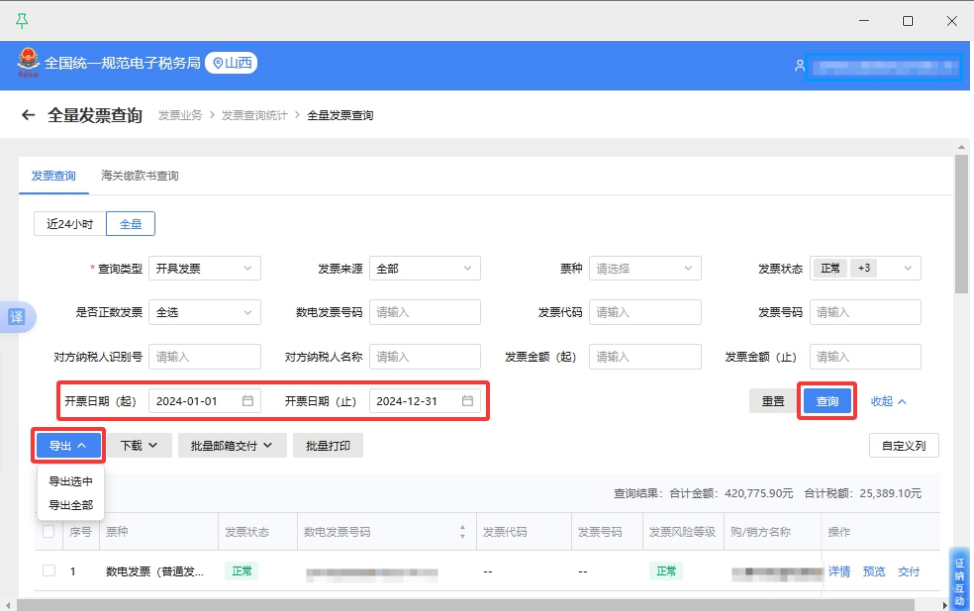Click the user profile icon in header
This screenshot has width=974, height=611.
tap(799, 66)
